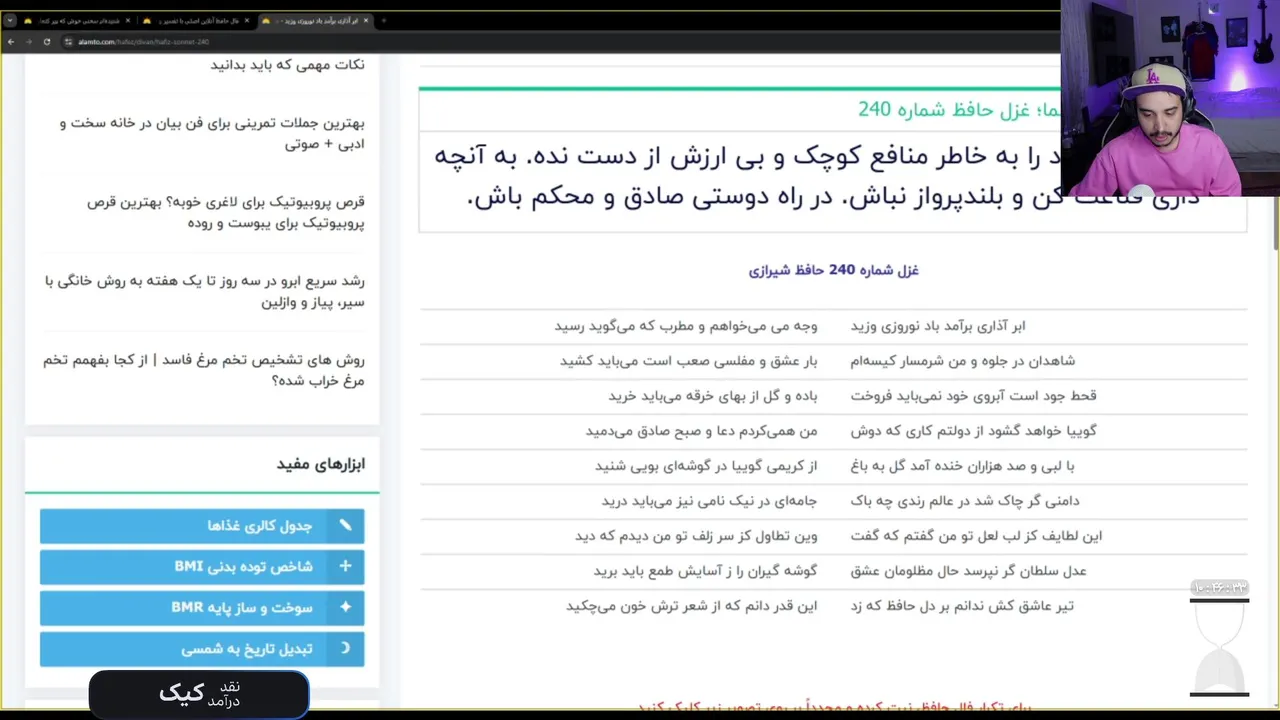Click the کیک نقد درآمد banner
Viewport: 1280px width, 720px height.
coord(199,693)
